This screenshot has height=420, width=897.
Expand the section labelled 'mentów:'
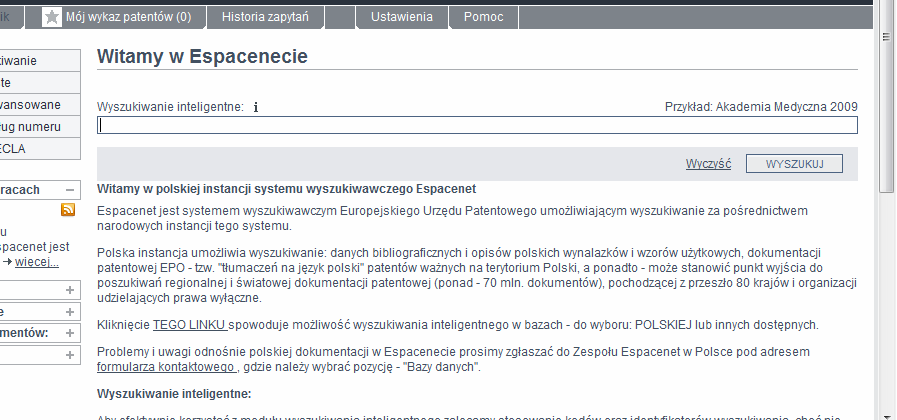[x=70, y=333]
